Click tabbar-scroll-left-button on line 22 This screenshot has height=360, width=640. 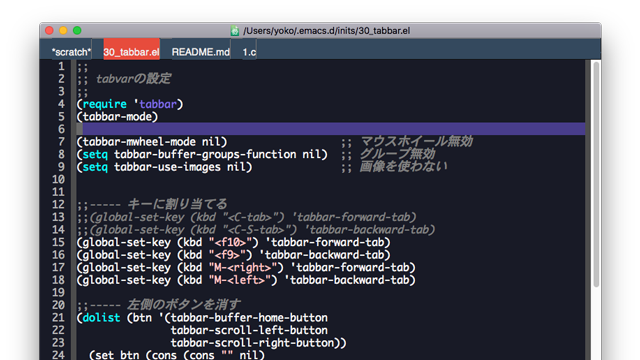pyautogui.click(x=249, y=330)
